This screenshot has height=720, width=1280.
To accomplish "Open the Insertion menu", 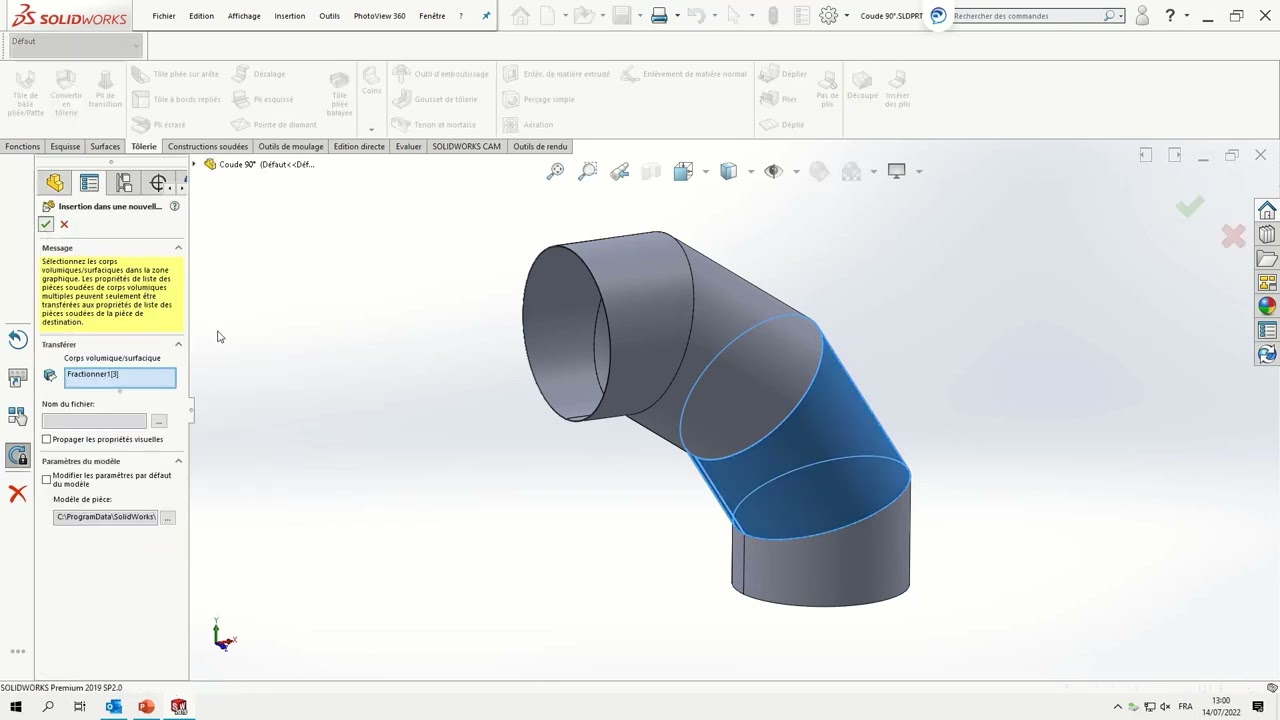I will (290, 16).
